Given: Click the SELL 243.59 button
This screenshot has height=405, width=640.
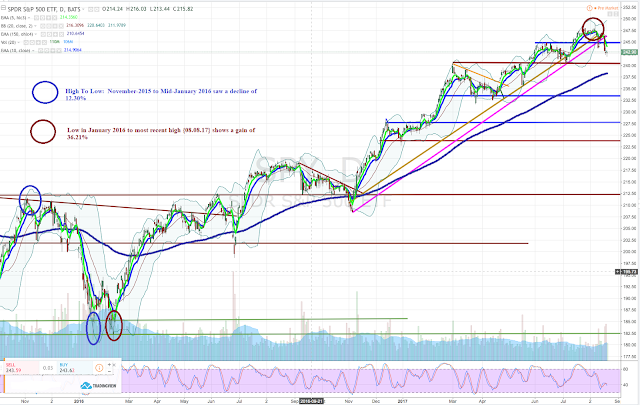Looking at the screenshot, I should click(x=21, y=367).
